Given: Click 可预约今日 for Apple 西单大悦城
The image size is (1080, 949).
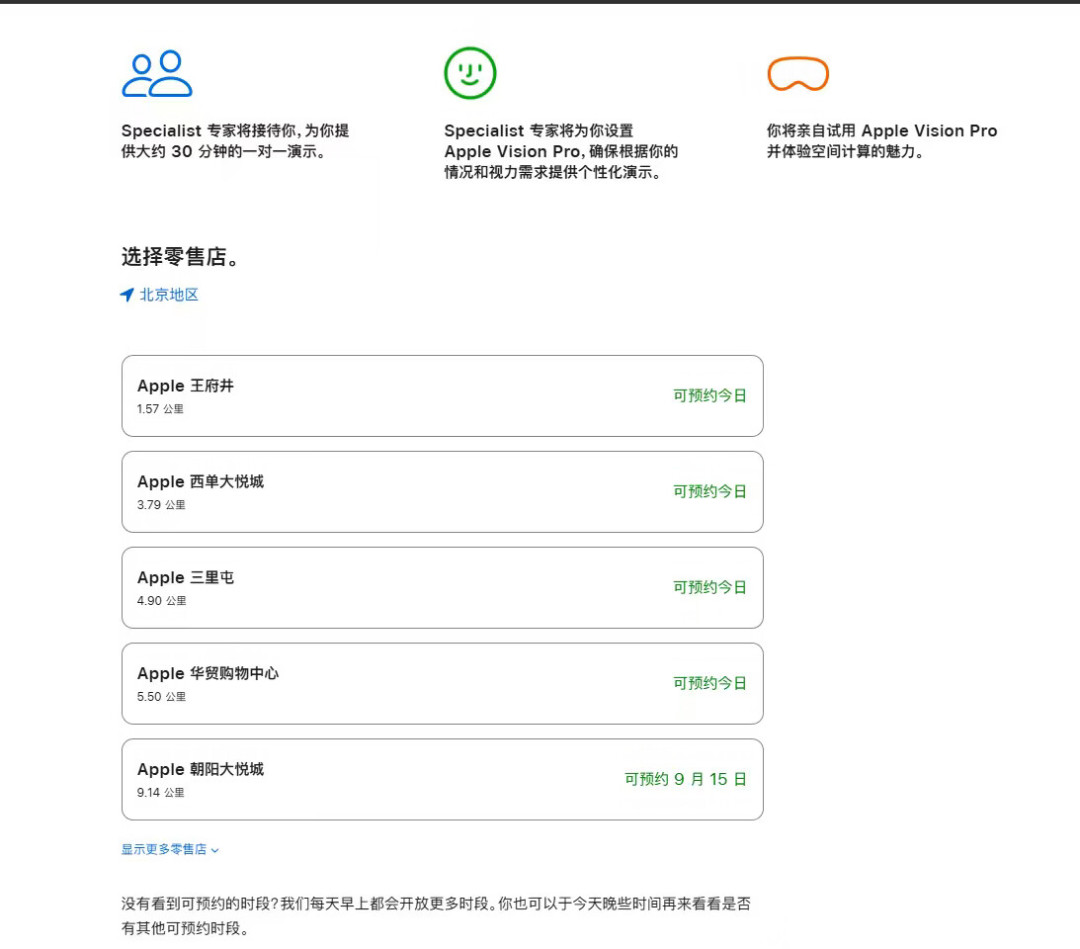Looking at the screenshot, I should pyautogui.click(x=709, y=491).
